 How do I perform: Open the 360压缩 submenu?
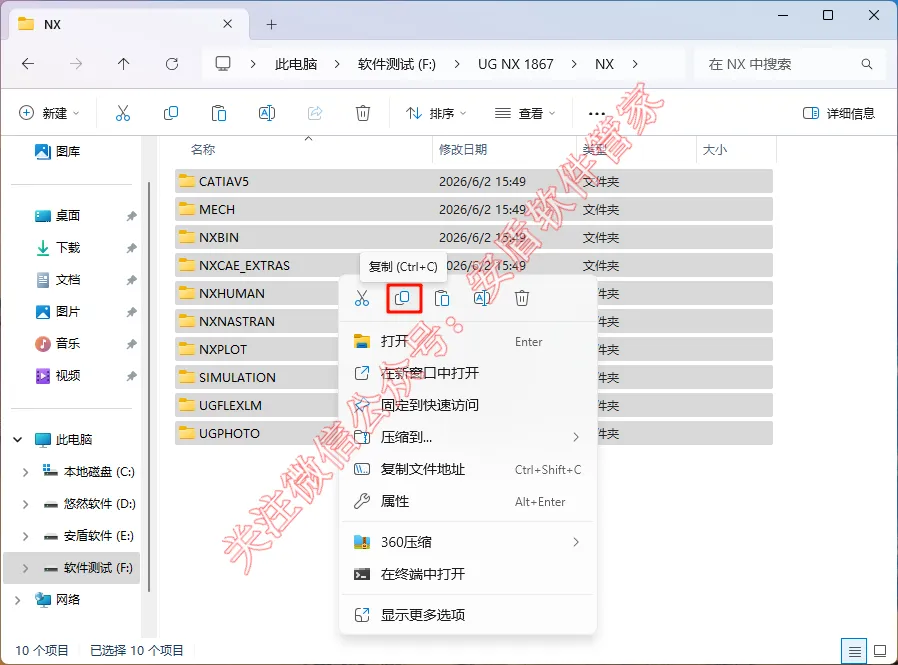tap(467, 542)
